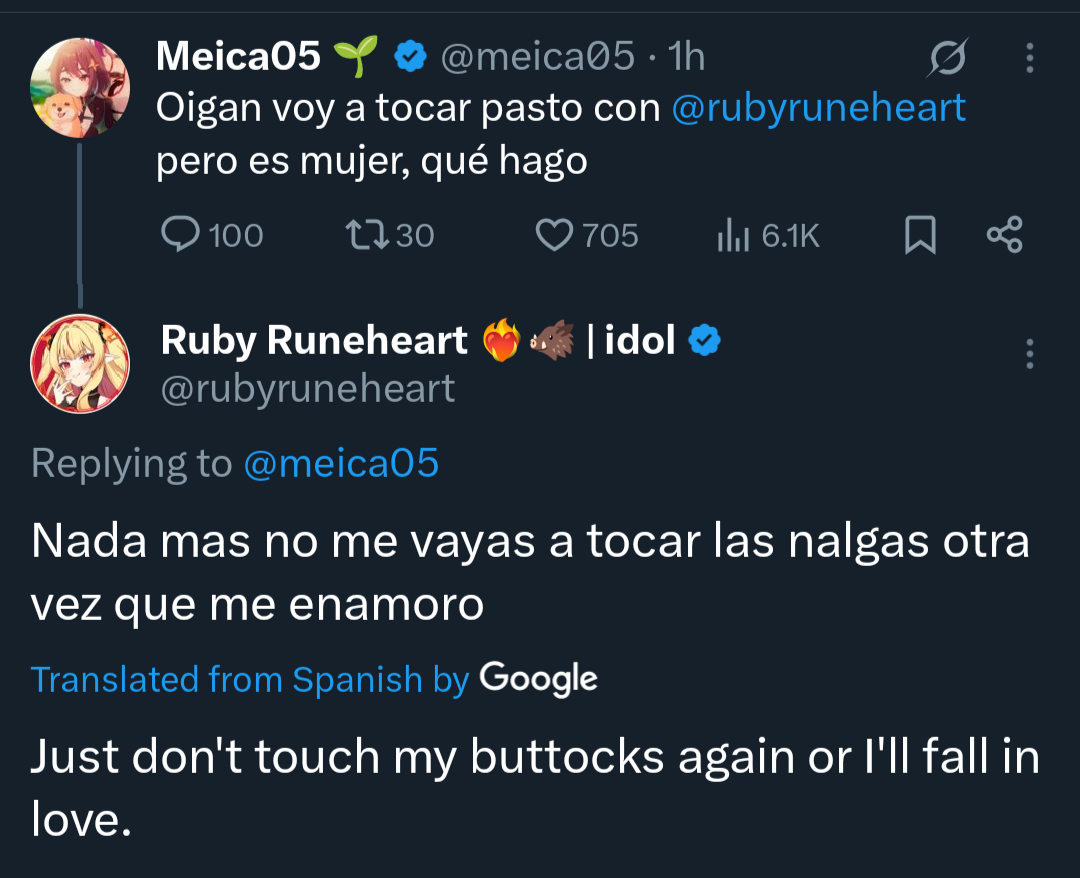Click the 1h timestamp
Screen dimensions: 1080x878
click(x=687, y=57)
